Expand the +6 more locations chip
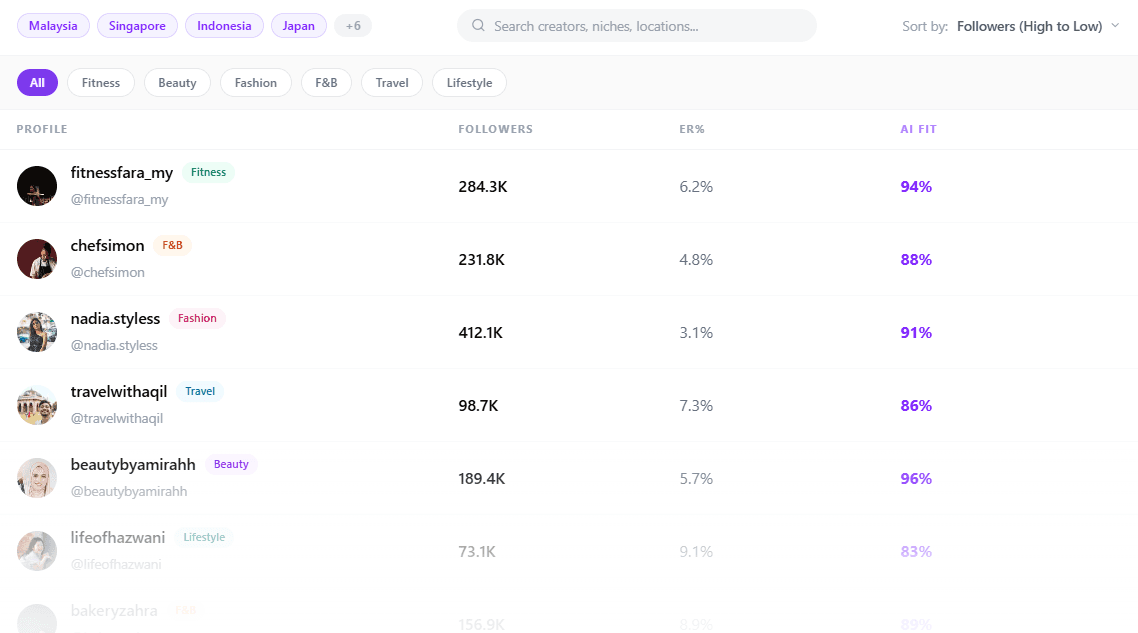This screenshot has height=633, width=1138. [x=353, y=26]
